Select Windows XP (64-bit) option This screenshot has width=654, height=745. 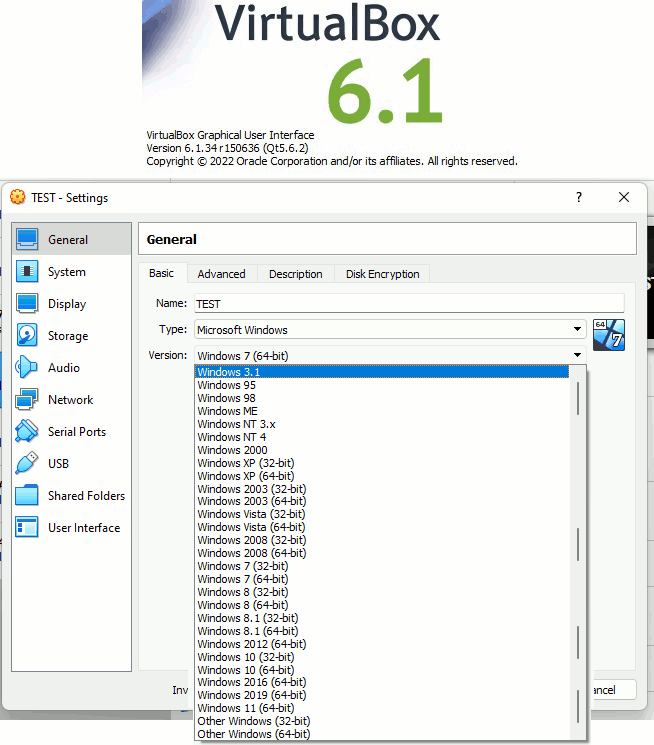point(382,476)
